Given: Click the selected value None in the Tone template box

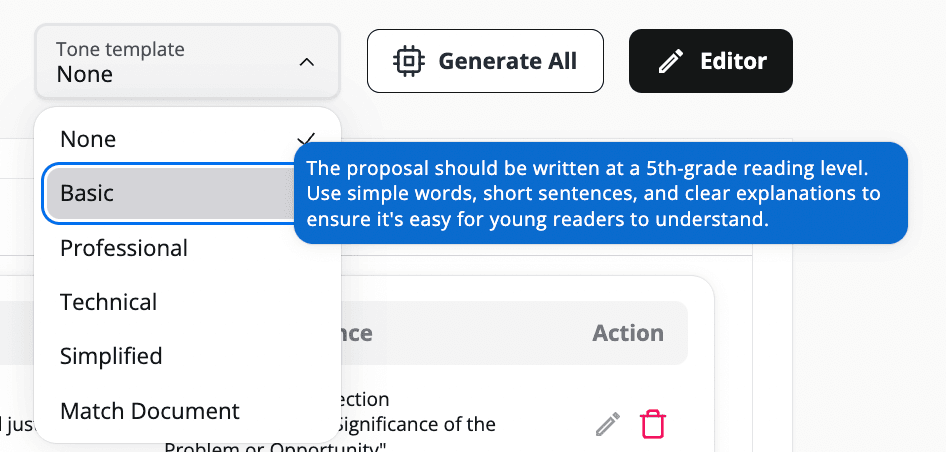Looking at the screenshot, I should (x=85, y=74).
